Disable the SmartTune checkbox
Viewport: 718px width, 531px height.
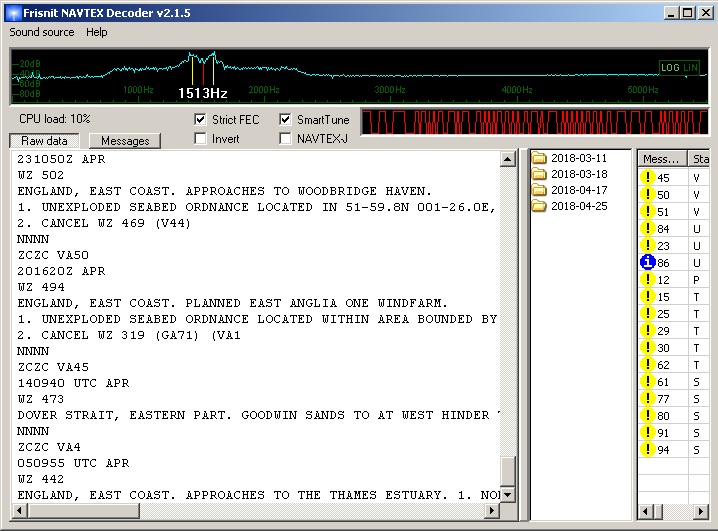285,119
